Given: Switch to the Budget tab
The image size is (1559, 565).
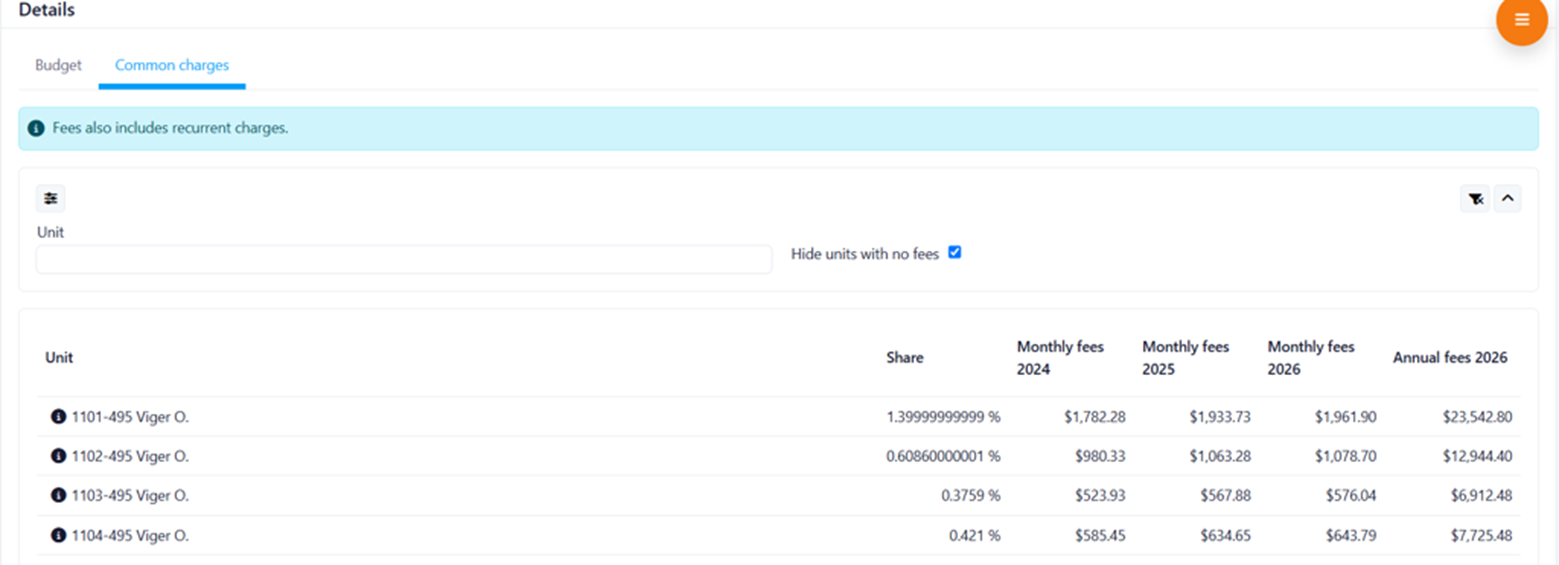Looking at the screenshot, I should (59, 65).
